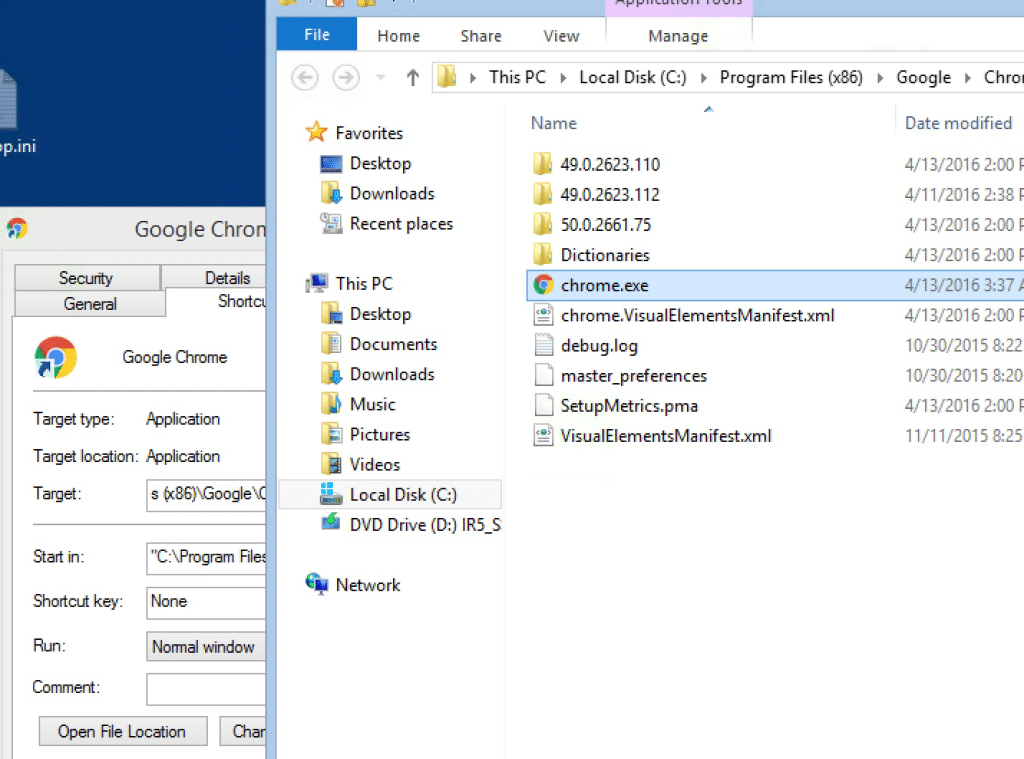The height and width of the screenshot is (759, 1024).
Task: Click the Downloads folder icon under Favorites
Action: [x=331, y=193]
